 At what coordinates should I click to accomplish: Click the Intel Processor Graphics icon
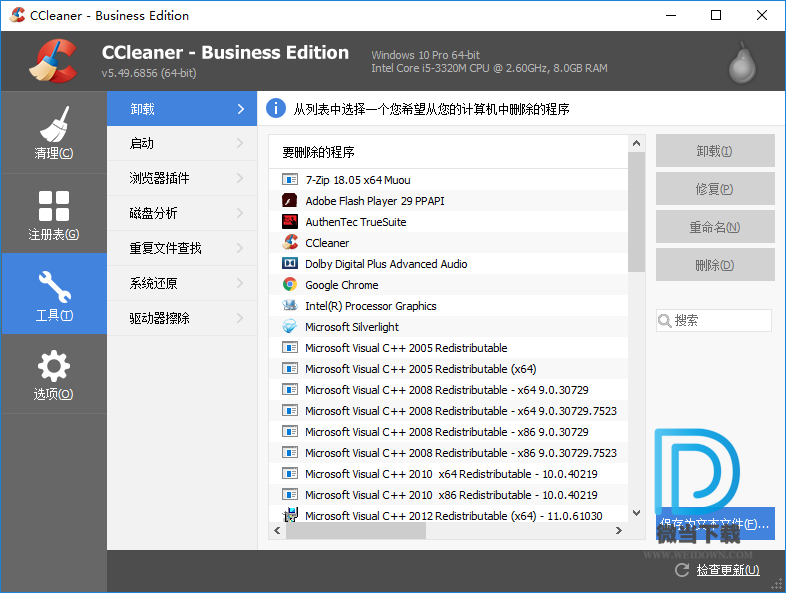(290, 305)
